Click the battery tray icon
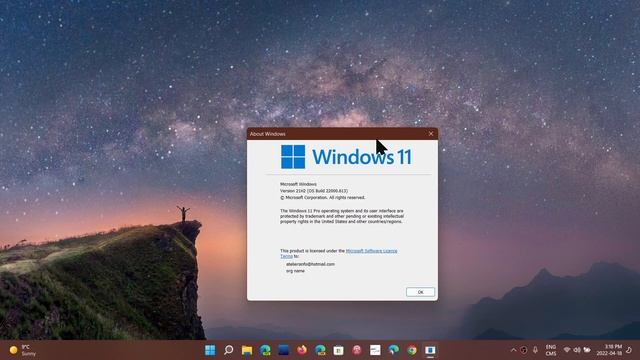The height and width of the screenshot is (360, 640). point(587,350)
